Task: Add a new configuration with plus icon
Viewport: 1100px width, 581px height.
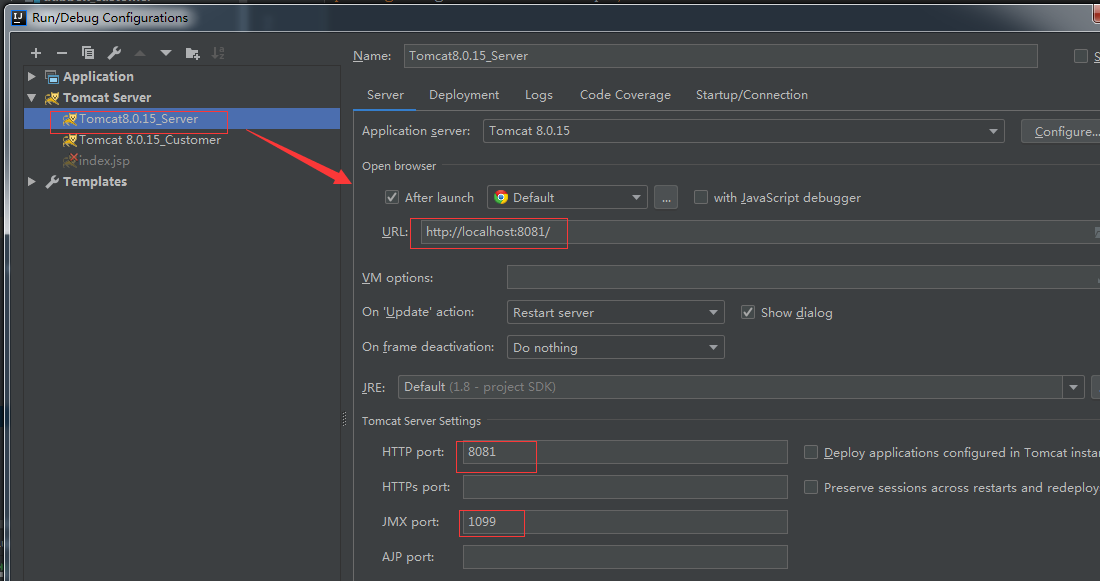Action: (x=36, y=53)
